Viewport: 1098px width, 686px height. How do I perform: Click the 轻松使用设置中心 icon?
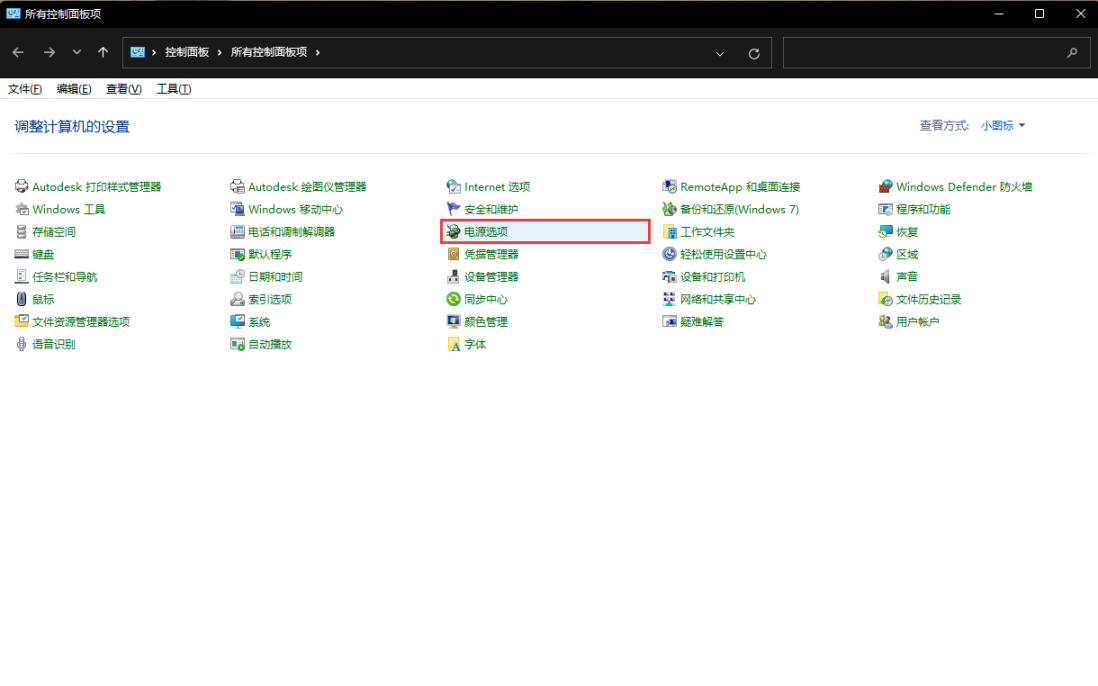(669, 254)
